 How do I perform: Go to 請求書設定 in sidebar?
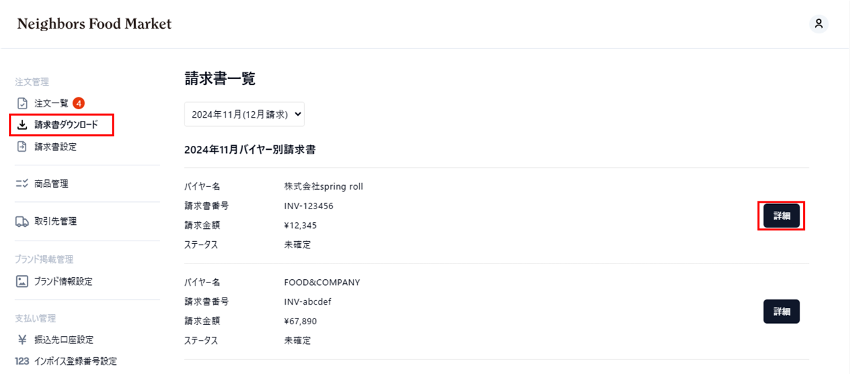[47, 146]
